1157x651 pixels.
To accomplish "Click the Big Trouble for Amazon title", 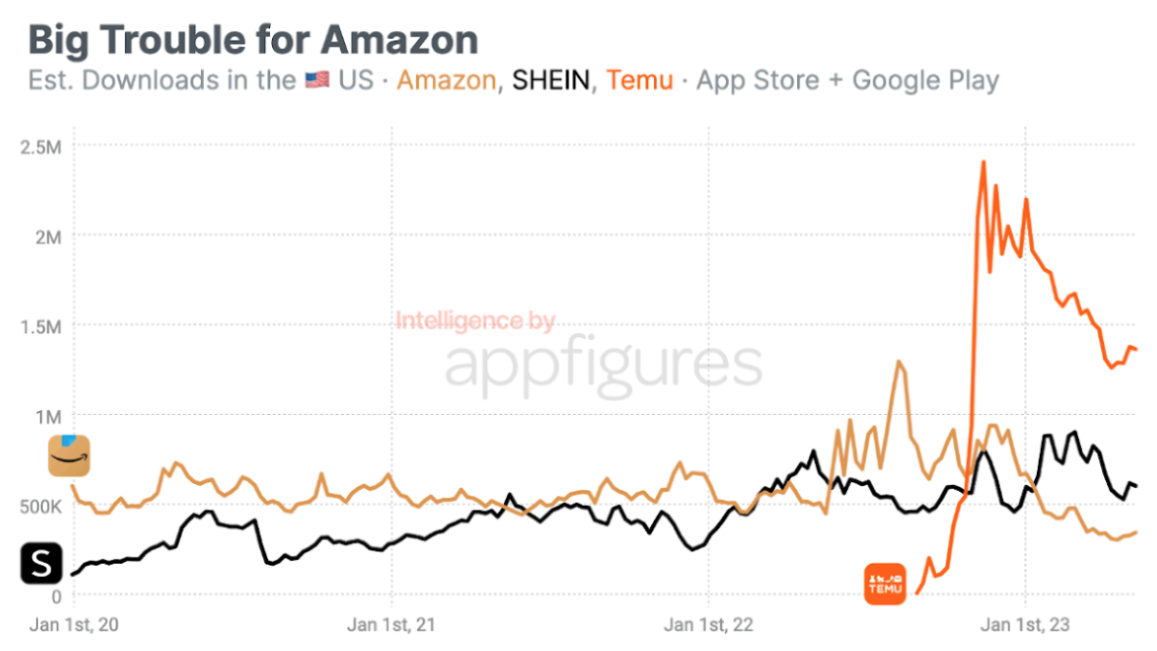I will (253, 39).
